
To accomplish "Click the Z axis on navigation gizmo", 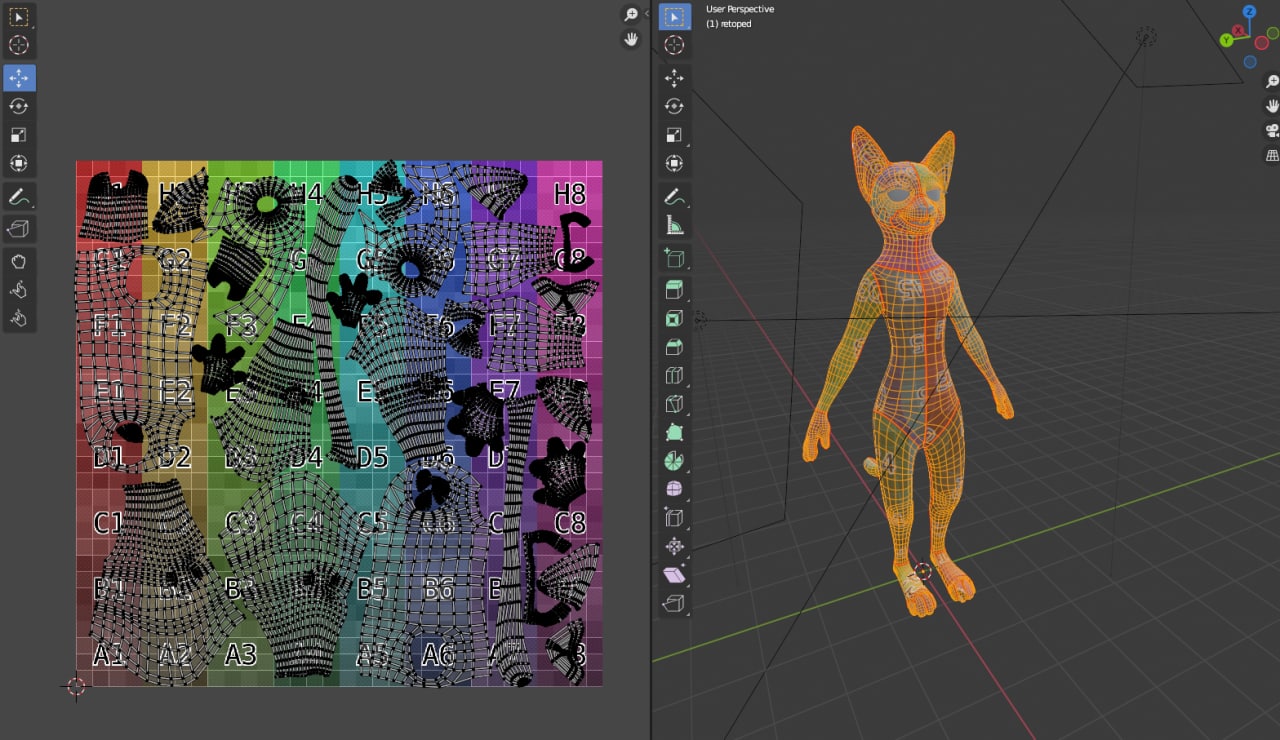I will click(x=1249, y=12).
